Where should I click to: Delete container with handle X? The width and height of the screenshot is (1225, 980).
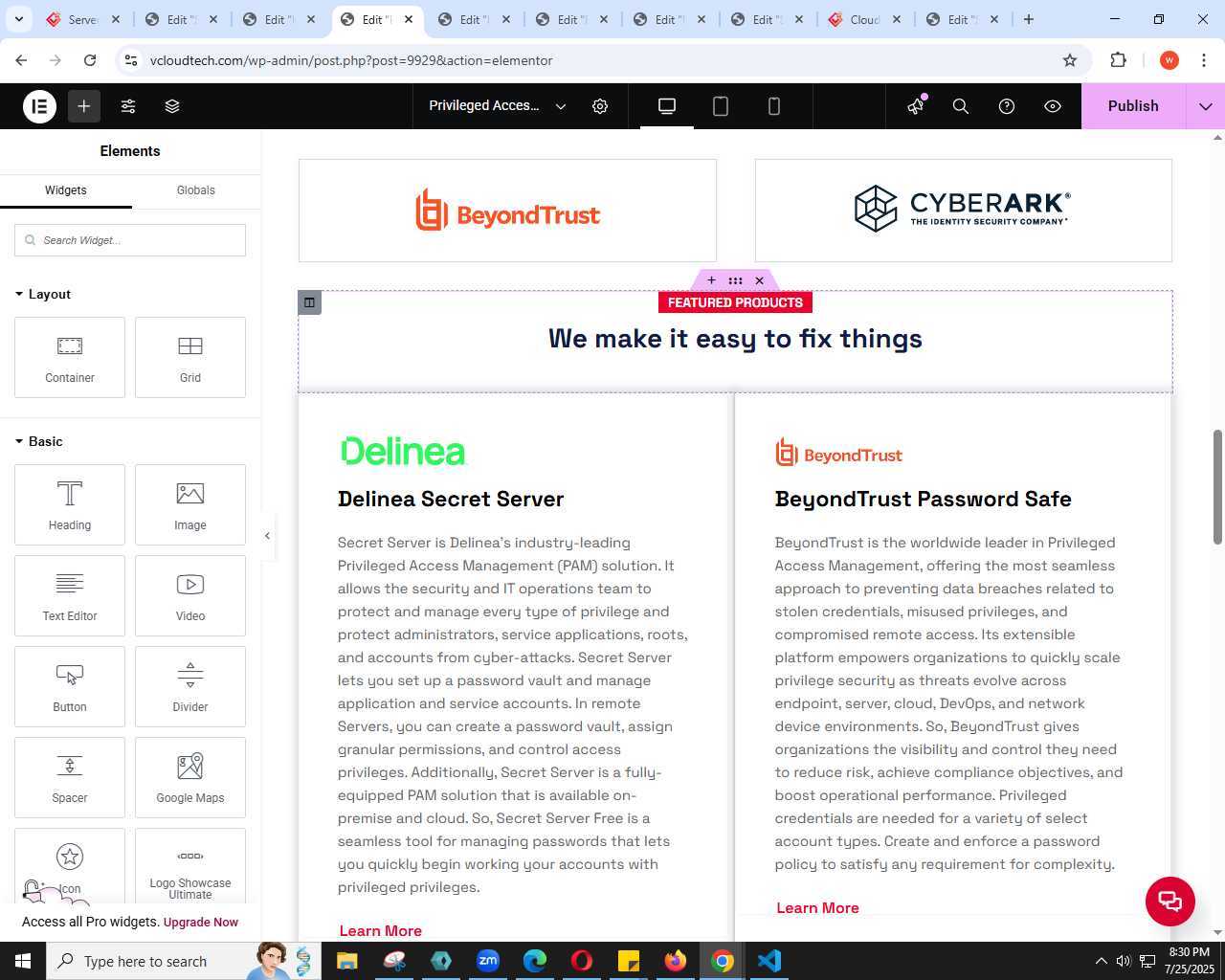coord(759,280)
